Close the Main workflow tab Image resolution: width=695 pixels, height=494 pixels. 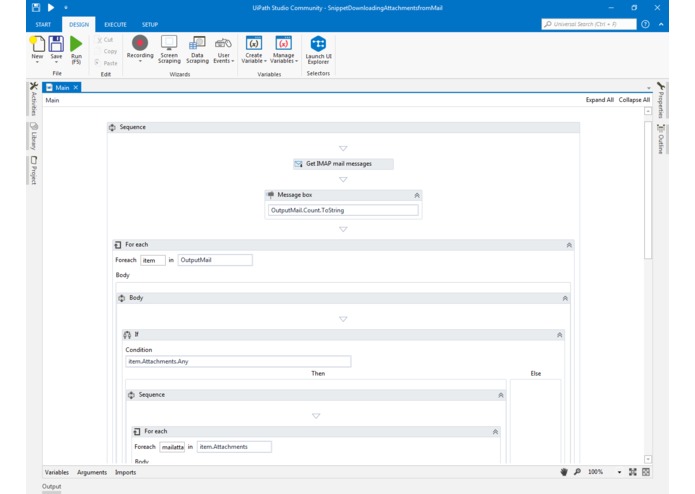[76, 87]
